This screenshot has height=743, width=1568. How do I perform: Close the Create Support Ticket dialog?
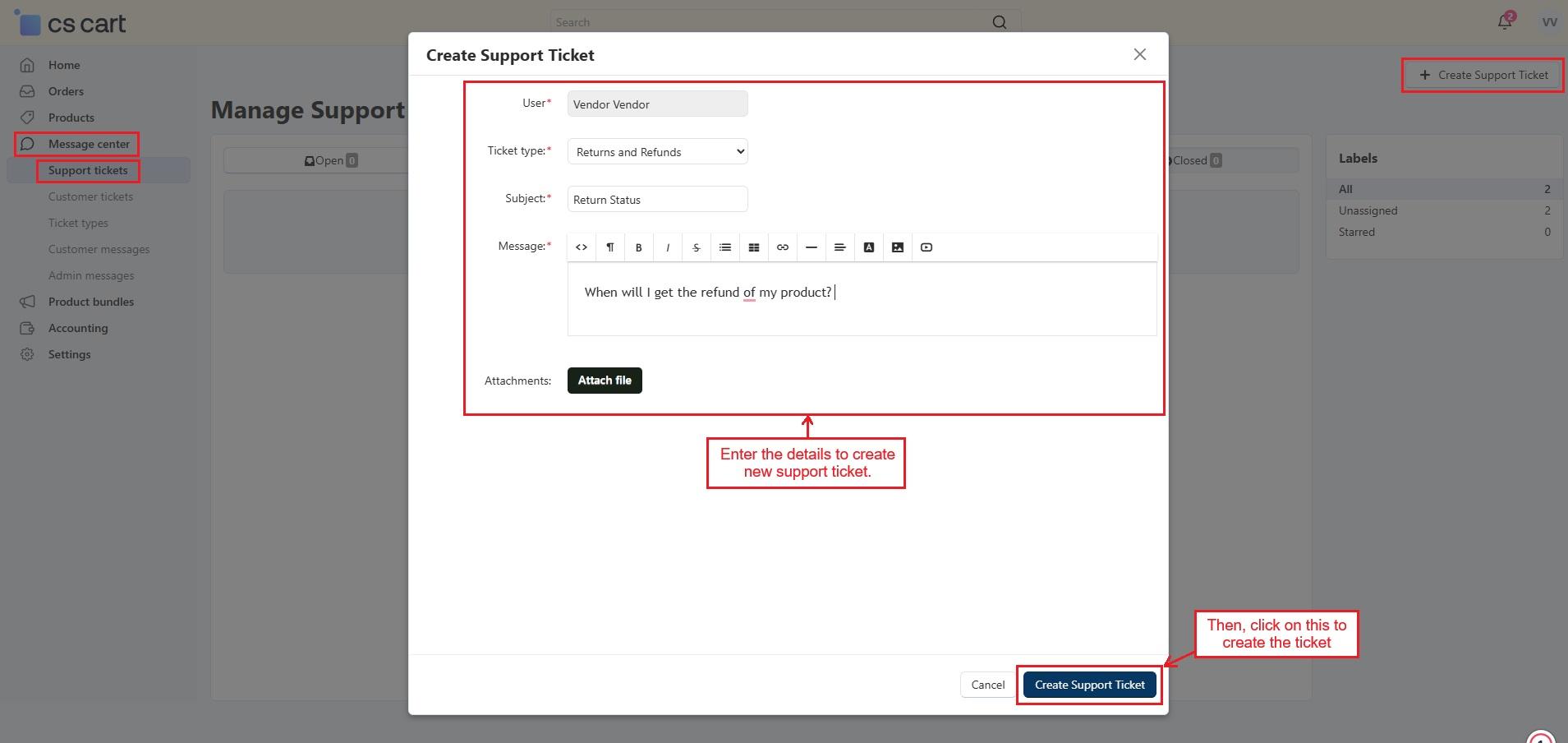(1139, 54)
